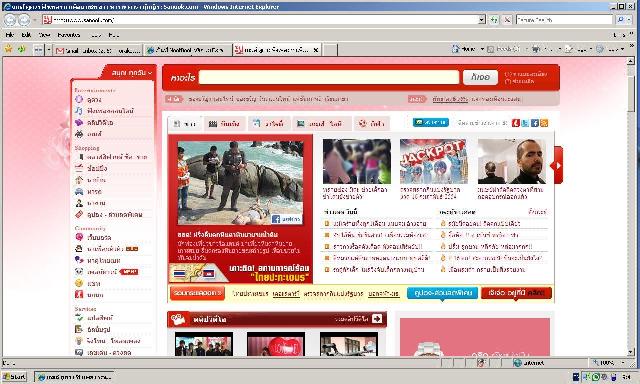The image size is (640, 384).
Task: Click the Sanook search input field
Action: 329,77
